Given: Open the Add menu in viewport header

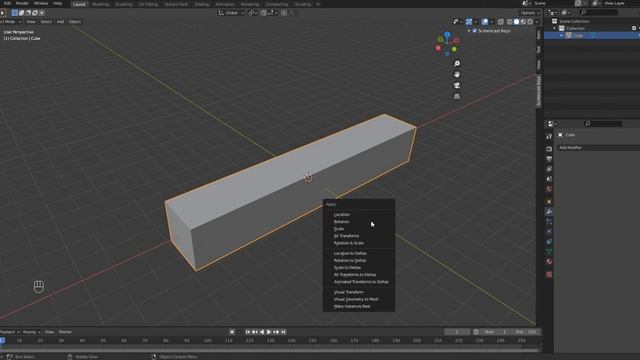Looking at the screenshot, I should (x=60, y=22).
